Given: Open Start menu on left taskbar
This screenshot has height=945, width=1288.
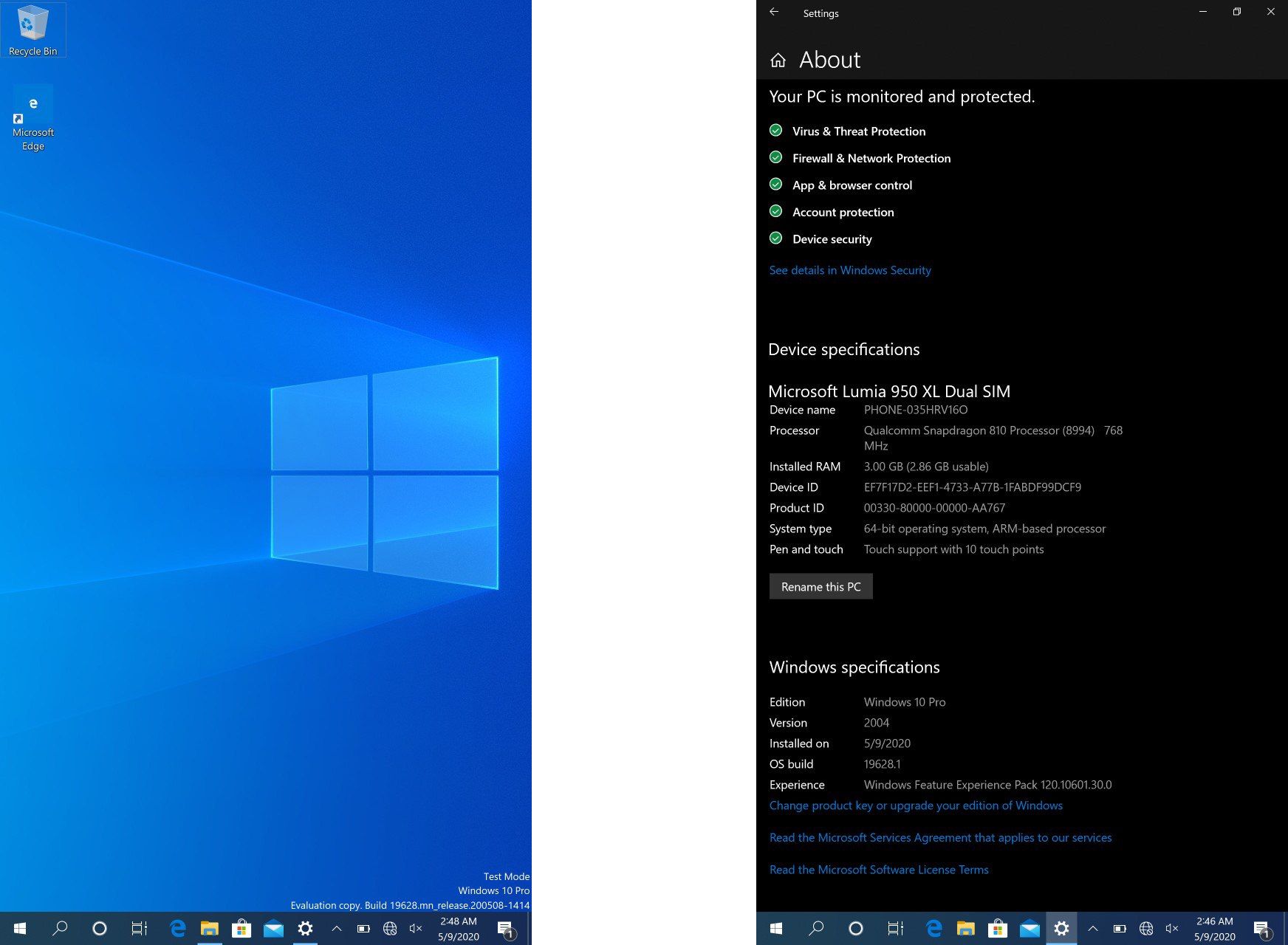Looking at the screenshot, I should tap(20, 928).
